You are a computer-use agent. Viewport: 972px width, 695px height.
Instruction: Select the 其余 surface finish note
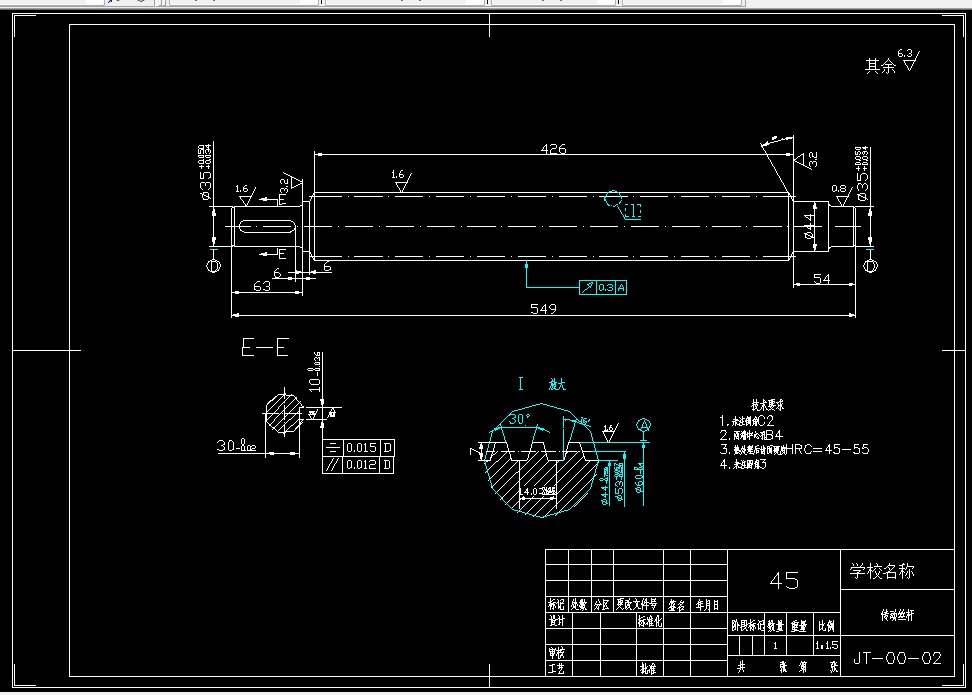click(880, 66)
